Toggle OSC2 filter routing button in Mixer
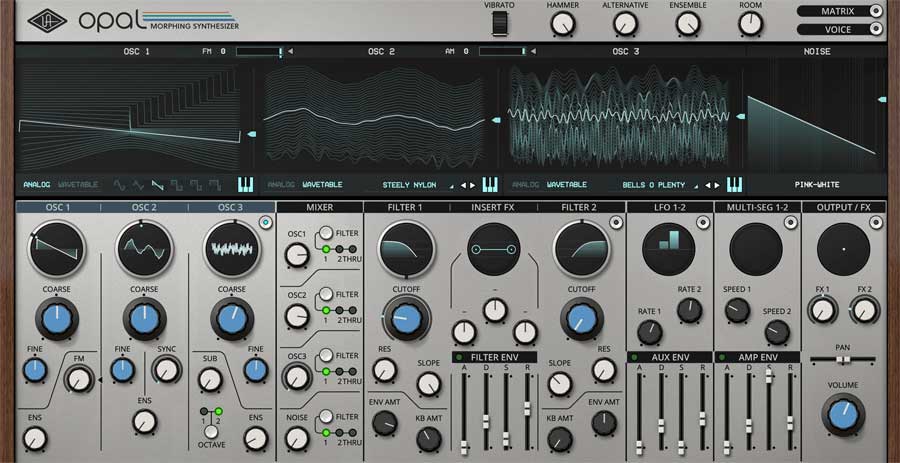Image resolution: width=900 pixels, height=463 pixels. pos(326,294)
